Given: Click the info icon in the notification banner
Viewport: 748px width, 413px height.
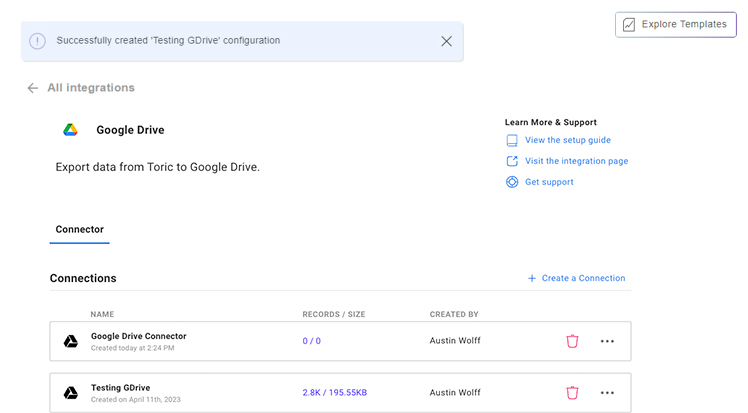Looking at the screenshot, I should click(x=38, y=41).
